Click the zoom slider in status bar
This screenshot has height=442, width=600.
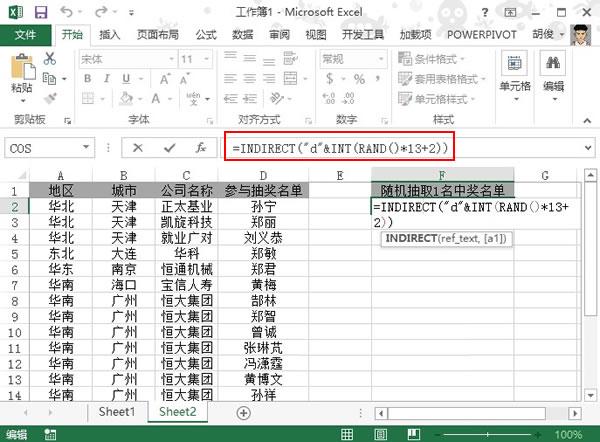click(x=487, y=435)
